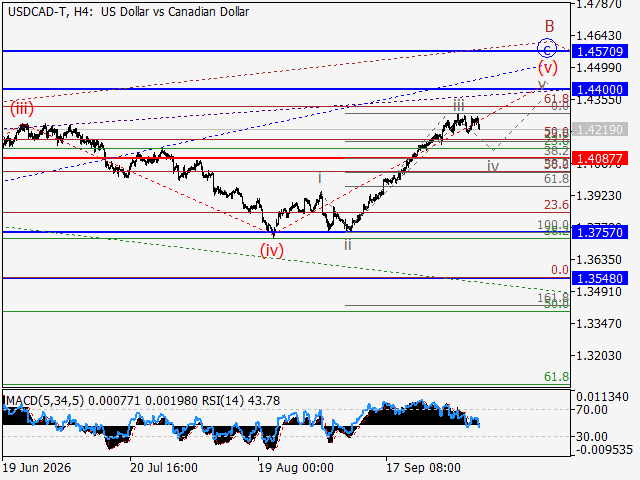Screen dimensions: 640x480
Task: Click the 1.36350 axis price value
Action: pos(599,260)
